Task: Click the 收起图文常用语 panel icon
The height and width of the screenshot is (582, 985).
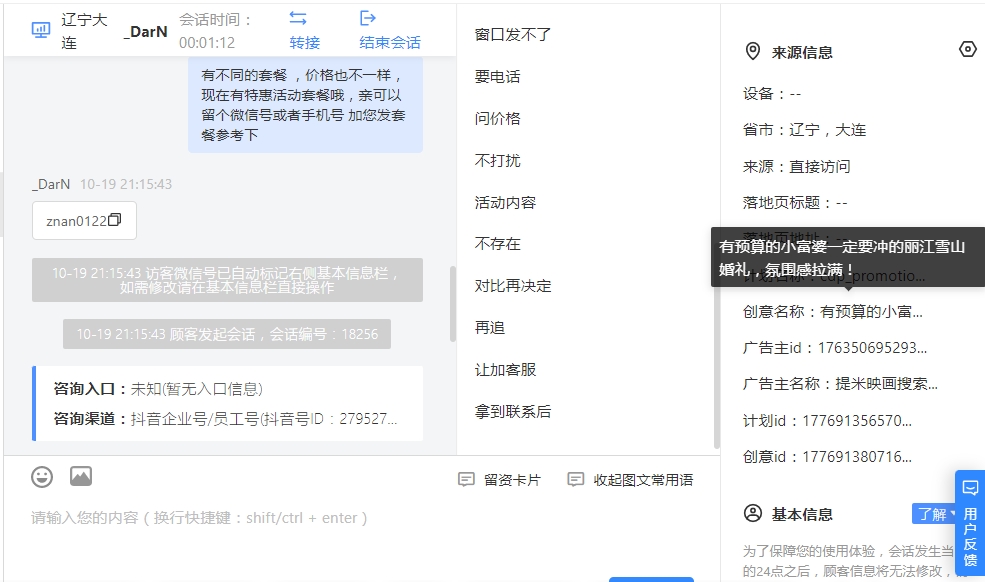Action: [x=575, y=480]
